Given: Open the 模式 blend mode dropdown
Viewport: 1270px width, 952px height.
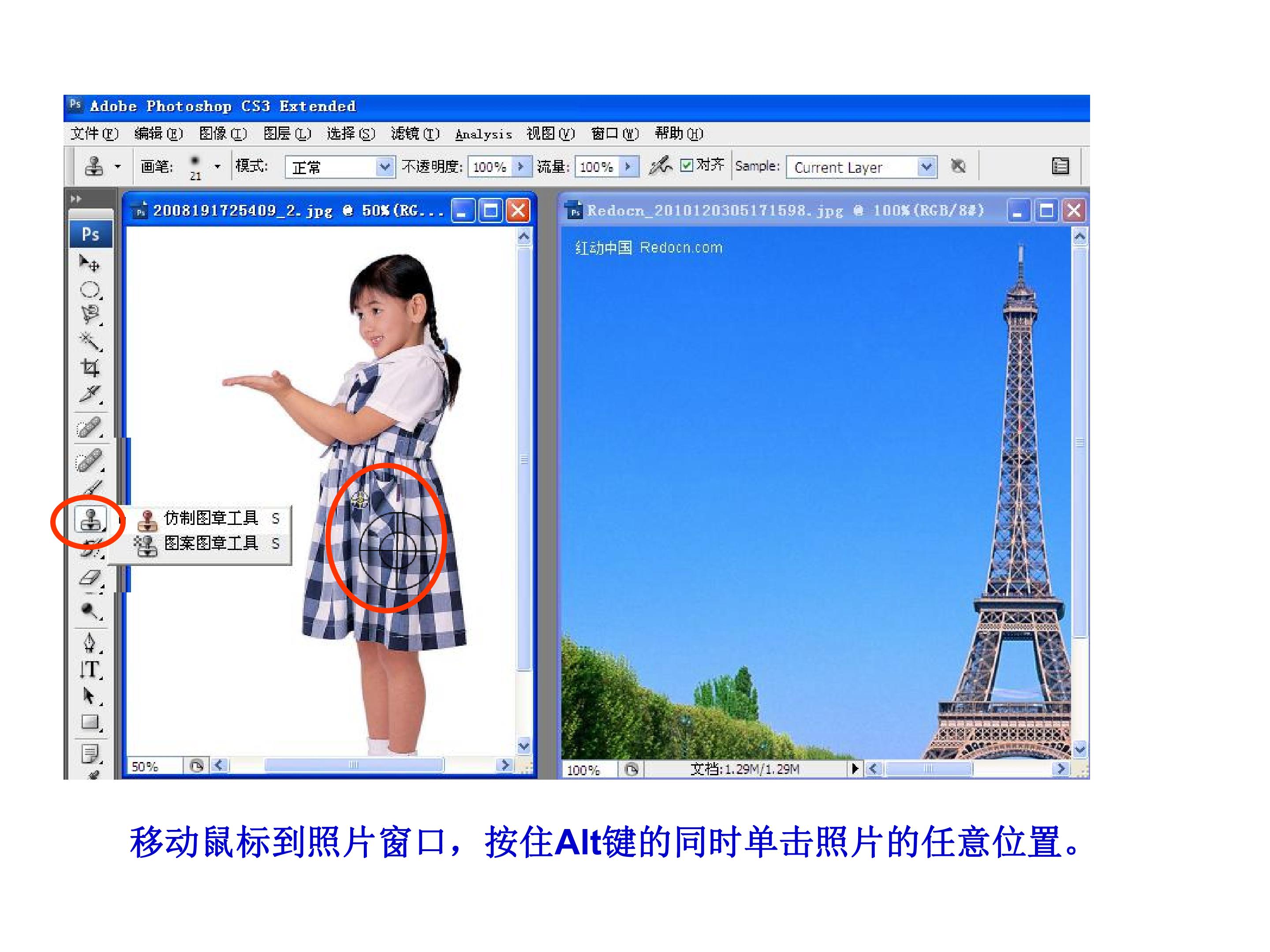Looking at the screenshot, I should (339, 167).
